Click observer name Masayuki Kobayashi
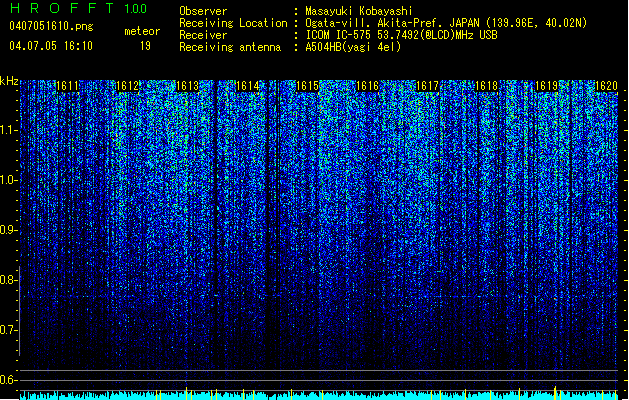The width and height of the screenshot is (629, 400). [x=359, y=11]
